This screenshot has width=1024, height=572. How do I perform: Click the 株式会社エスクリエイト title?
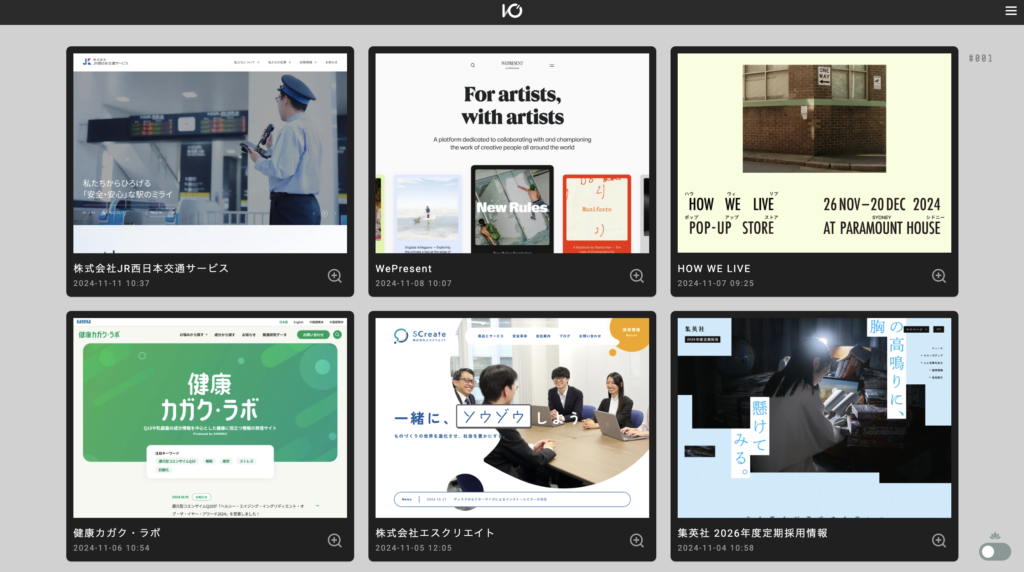[435, 533]
